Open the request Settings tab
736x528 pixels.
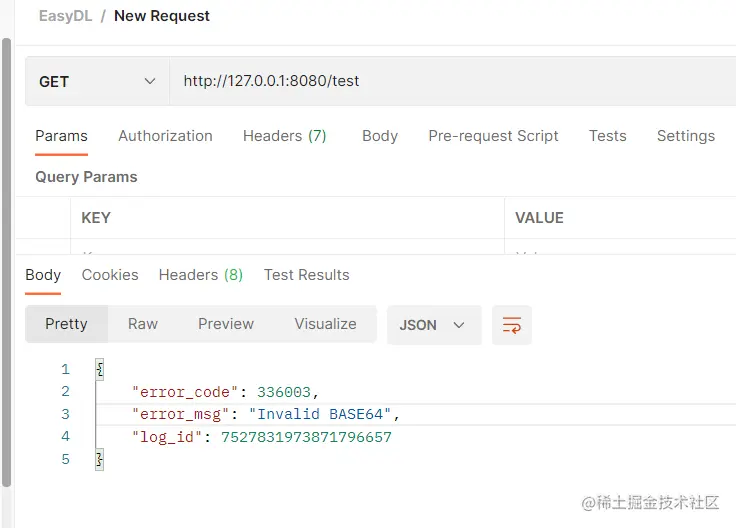click(685, 136)
